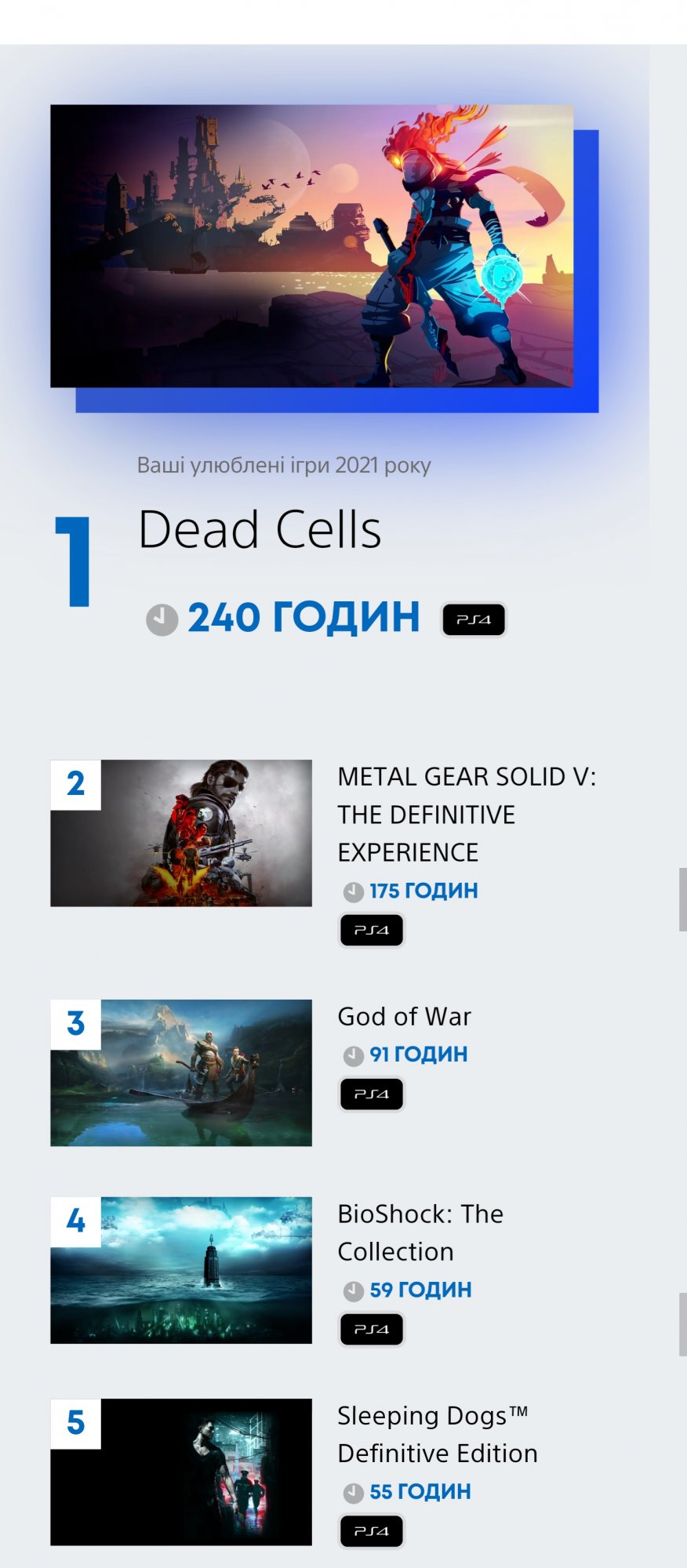The image size is (687, 1568).
Task: Click the God of War title text
Action: 404,1017
